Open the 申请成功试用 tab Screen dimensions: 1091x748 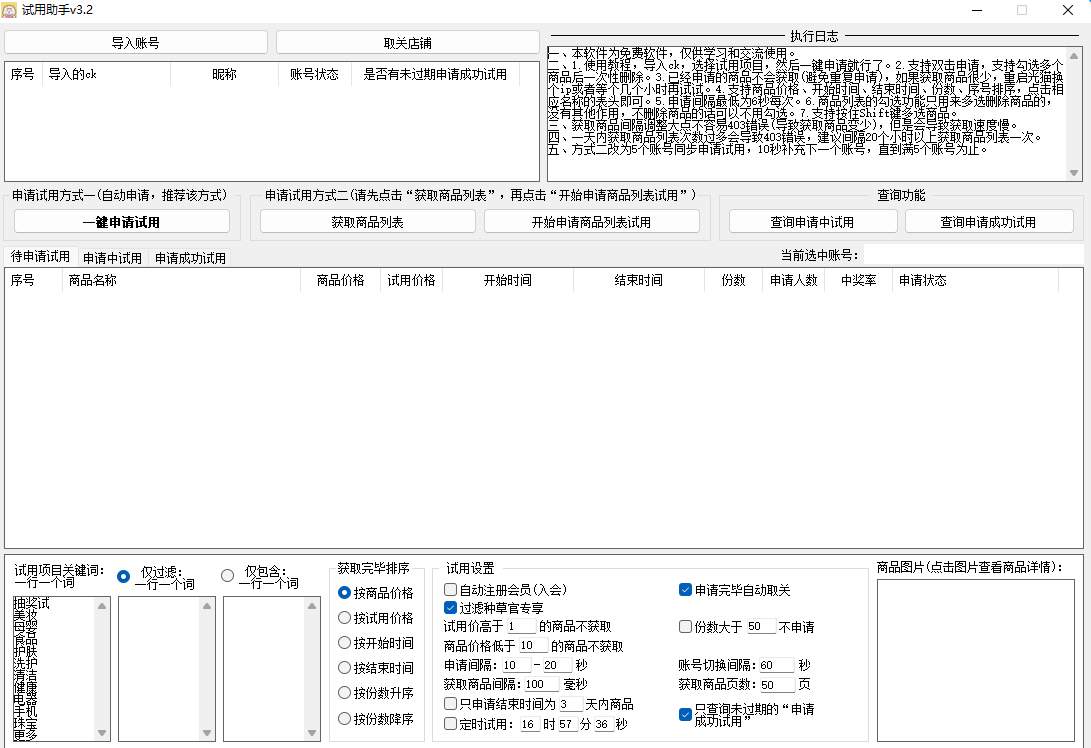[190, 258]
